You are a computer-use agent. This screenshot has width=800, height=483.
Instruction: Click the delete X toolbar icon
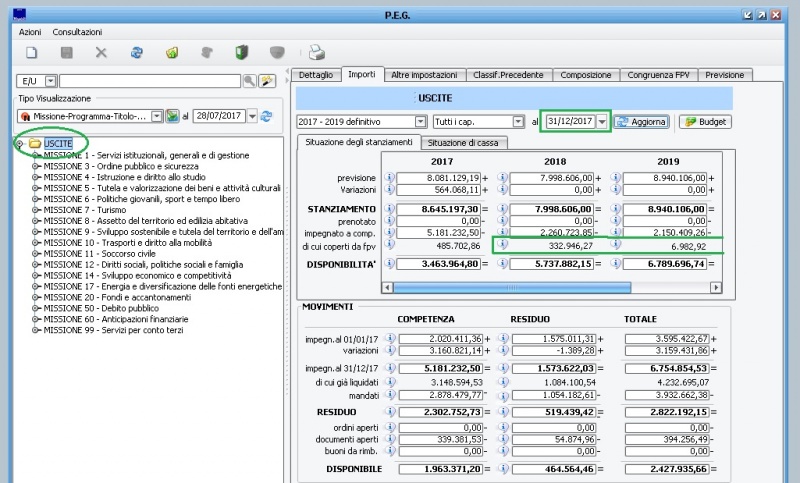[101, 52]
